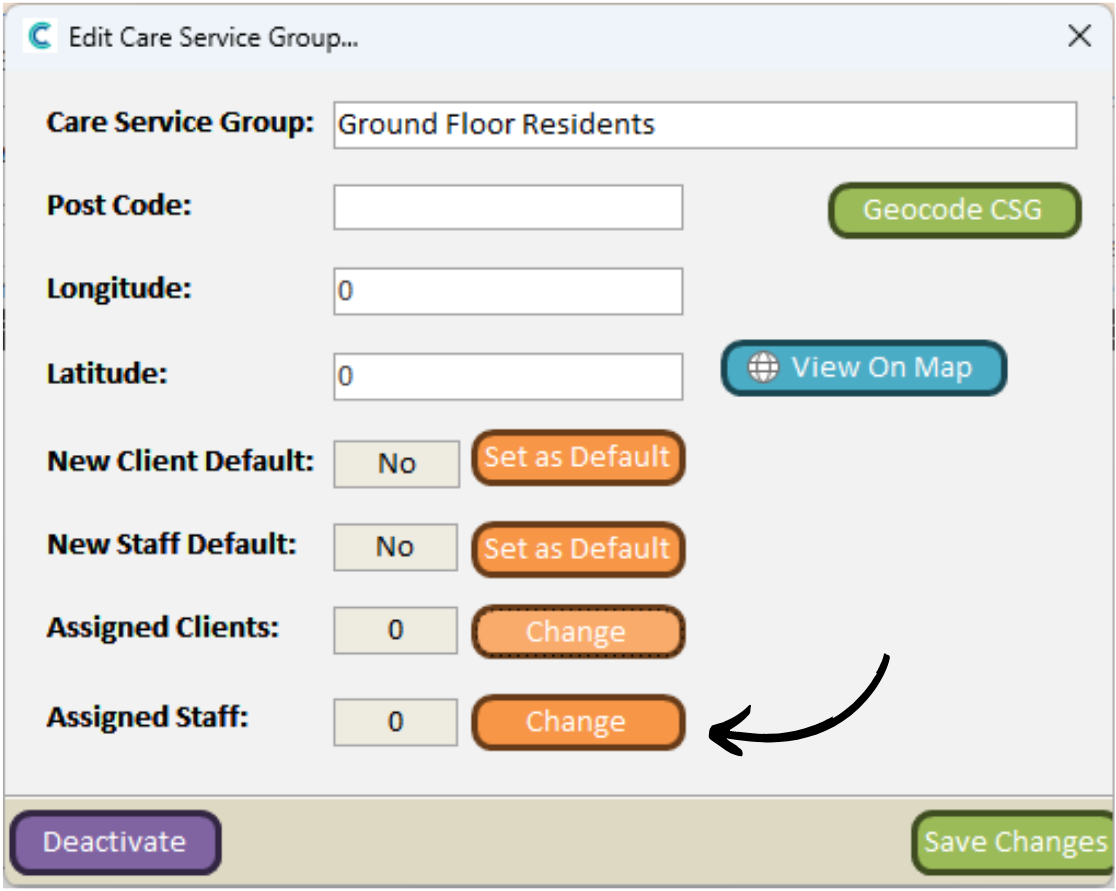Click the 'Post Code:' label

pyautogui.click(x=119, y=206)
